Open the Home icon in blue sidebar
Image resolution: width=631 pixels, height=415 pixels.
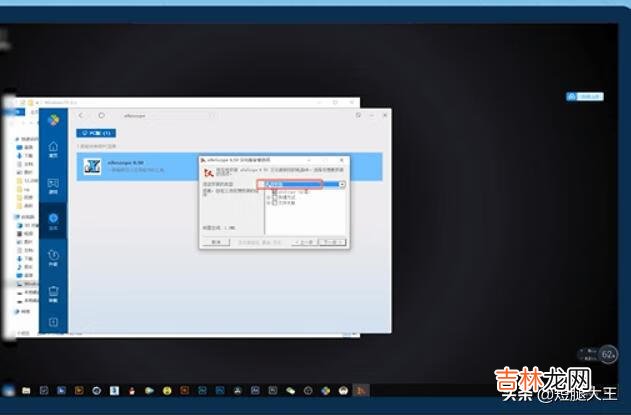pos(54,148)
